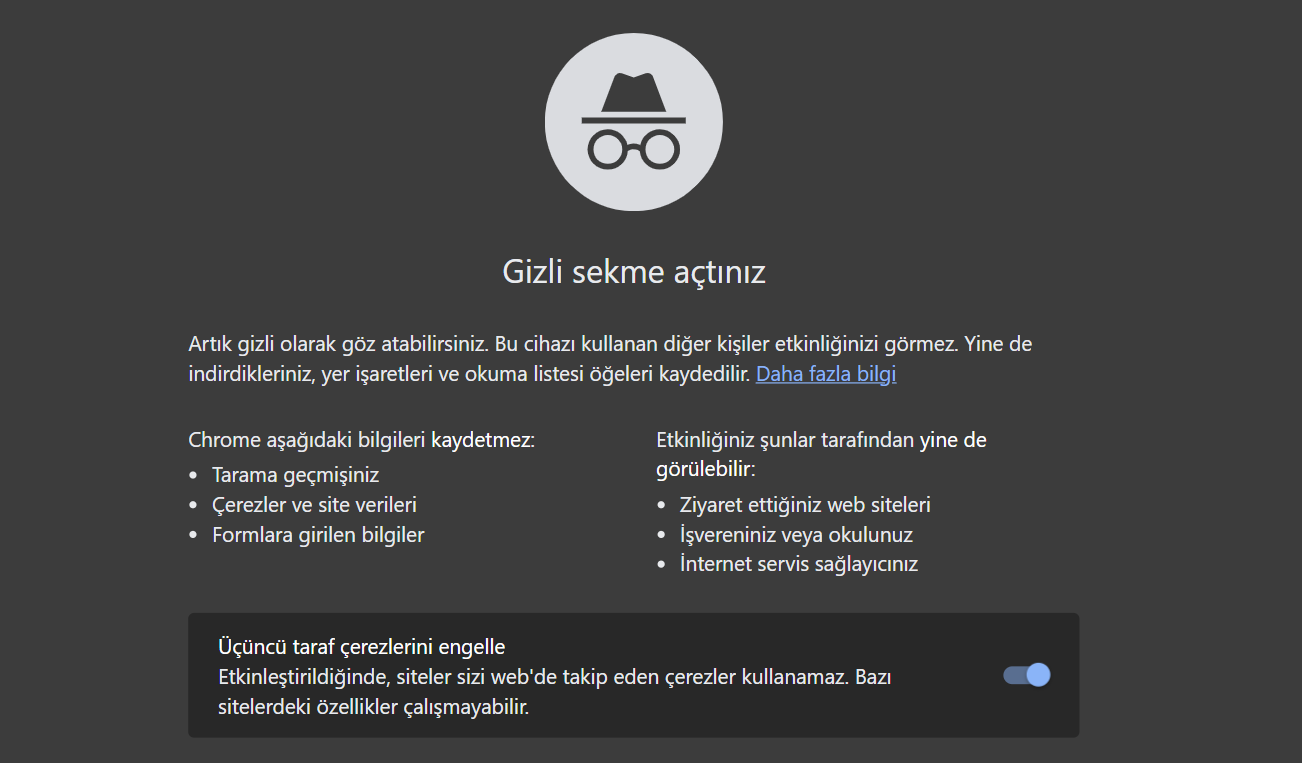The height and width of the screenshot is (763, 1302).
Task: Click the "Gizli sekme açtınız" heading
Action: point(634,272)
